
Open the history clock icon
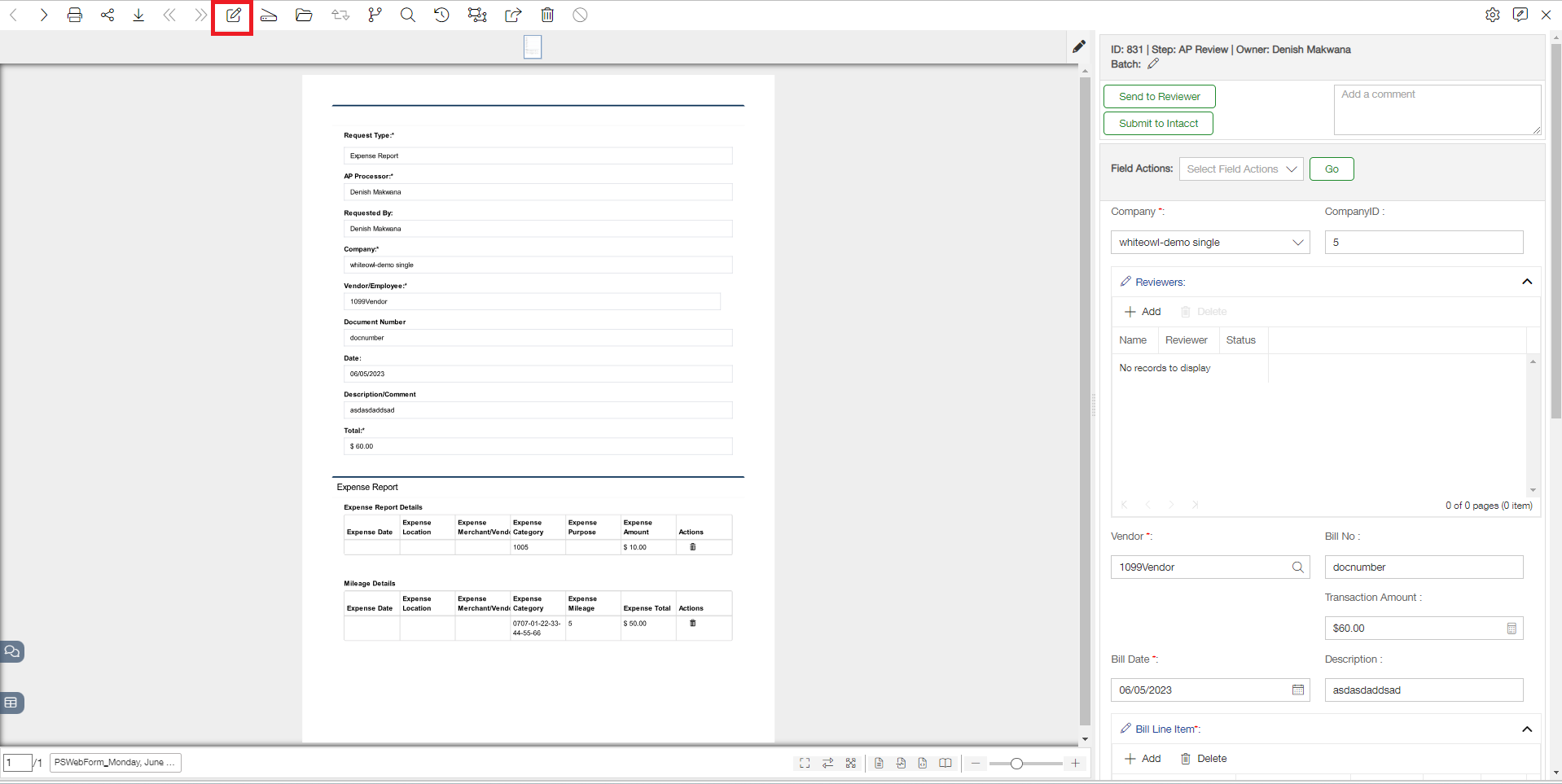click(441, 15)
